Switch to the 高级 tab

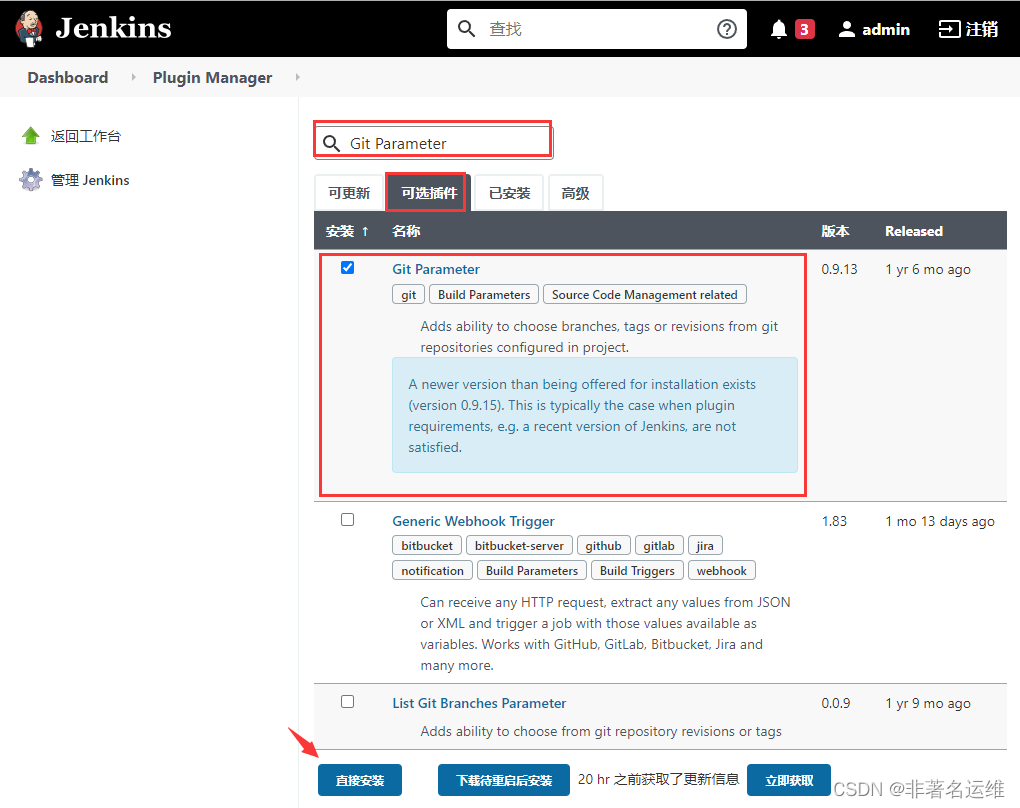(x=575, y=193)
